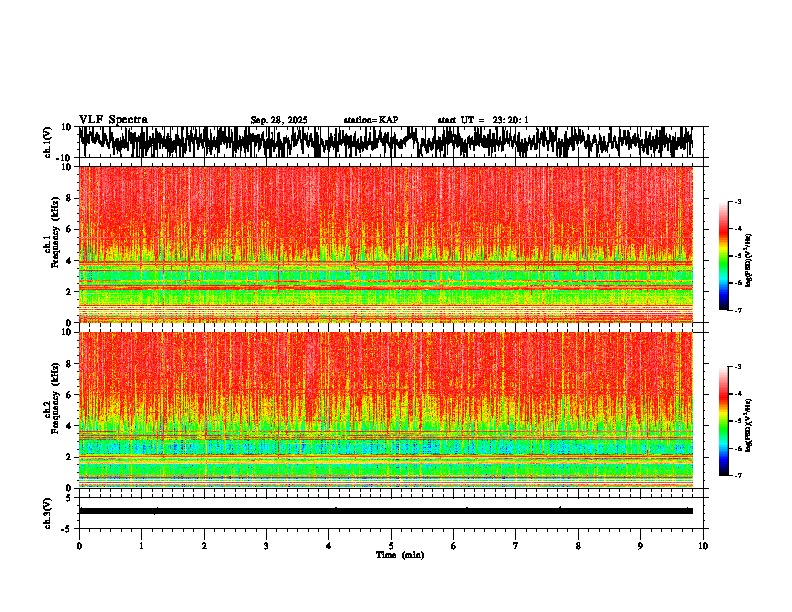
Task: Click time-axis tick label "1"
Action: [x=141, y=546]
